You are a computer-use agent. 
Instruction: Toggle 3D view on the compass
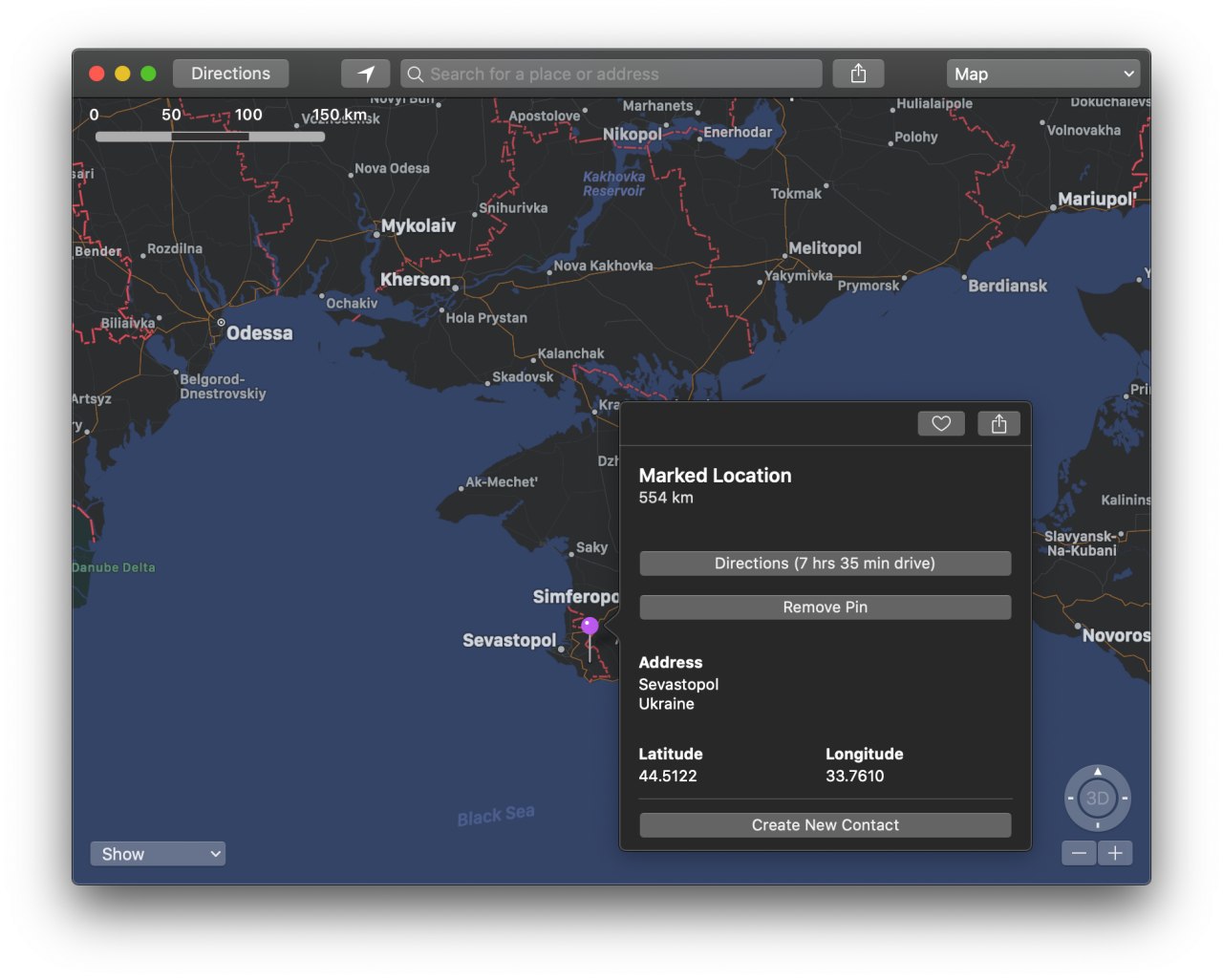coord(1097,798)
